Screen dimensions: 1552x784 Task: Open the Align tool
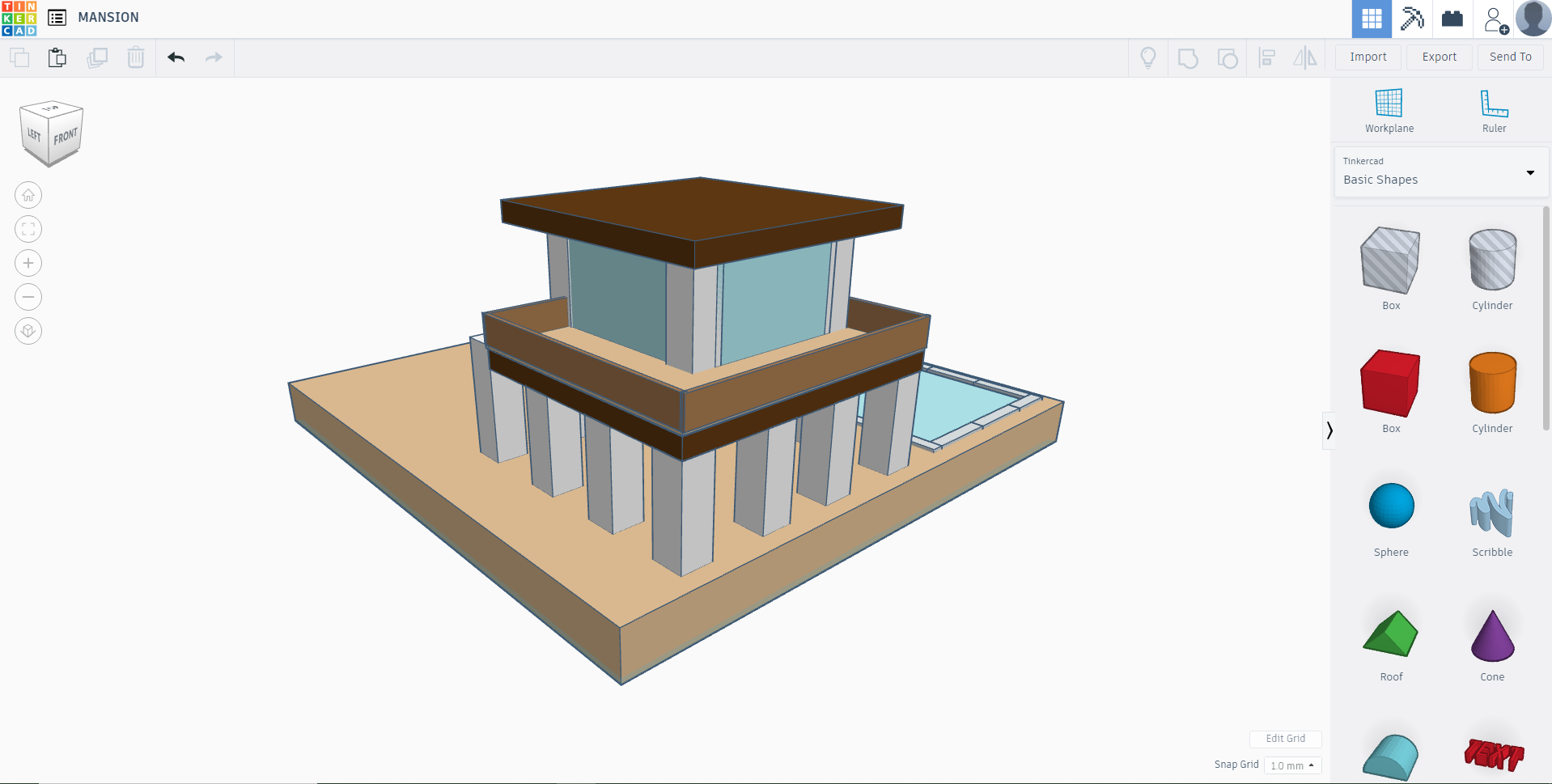(1267, 57)
